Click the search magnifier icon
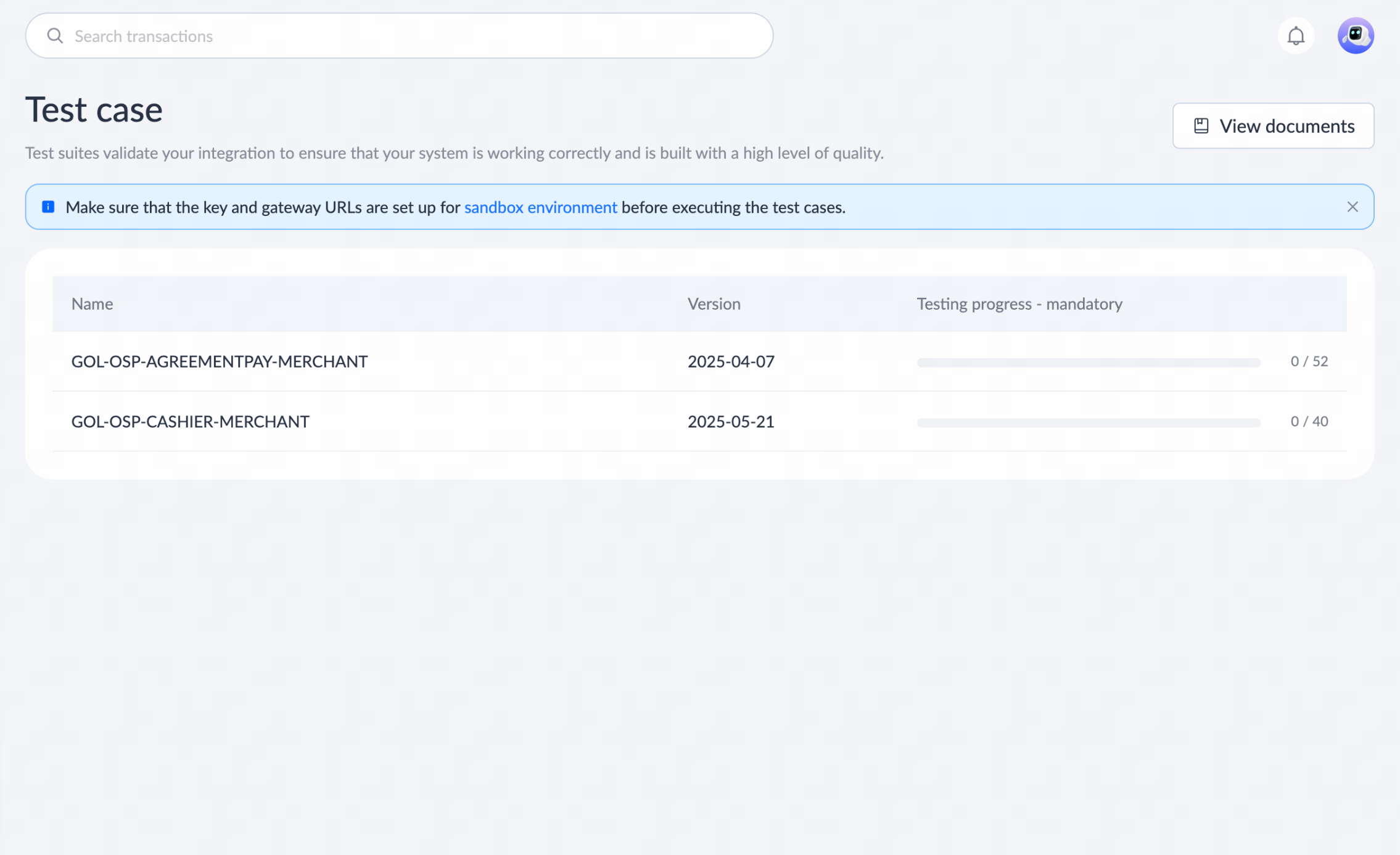1400x855 pixels. tap(55, 36)
